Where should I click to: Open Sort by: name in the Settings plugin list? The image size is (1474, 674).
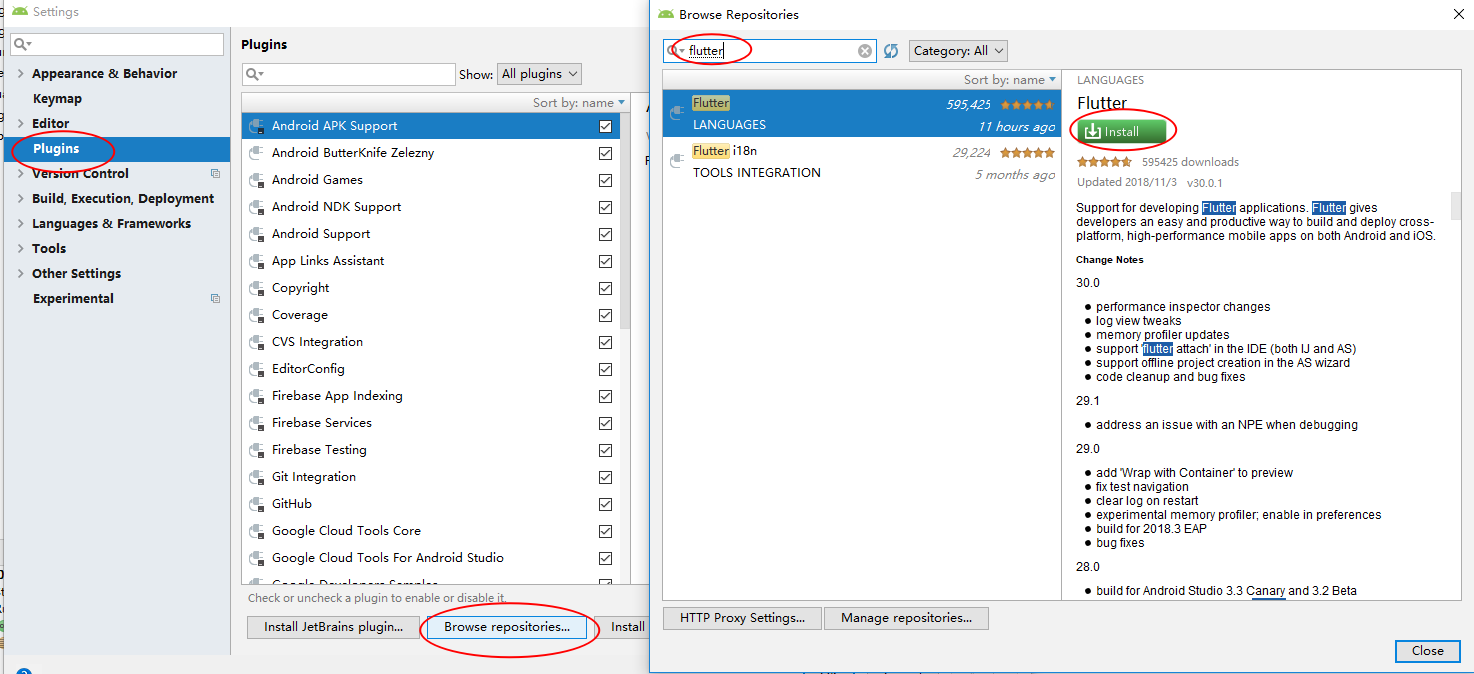579,103
